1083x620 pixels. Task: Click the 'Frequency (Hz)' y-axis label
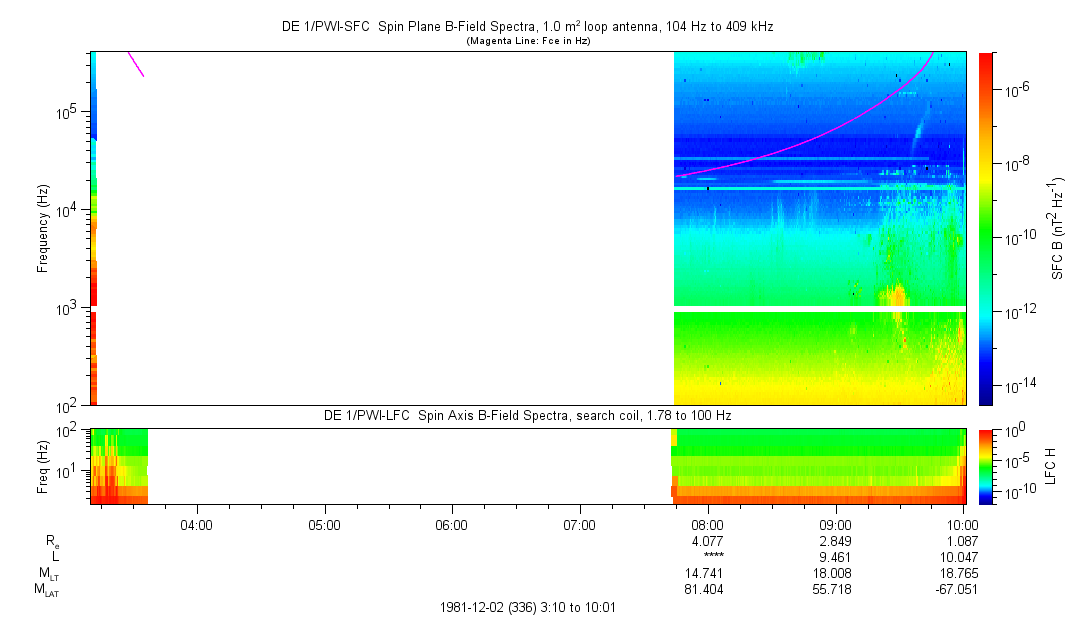tap(43, 228)
